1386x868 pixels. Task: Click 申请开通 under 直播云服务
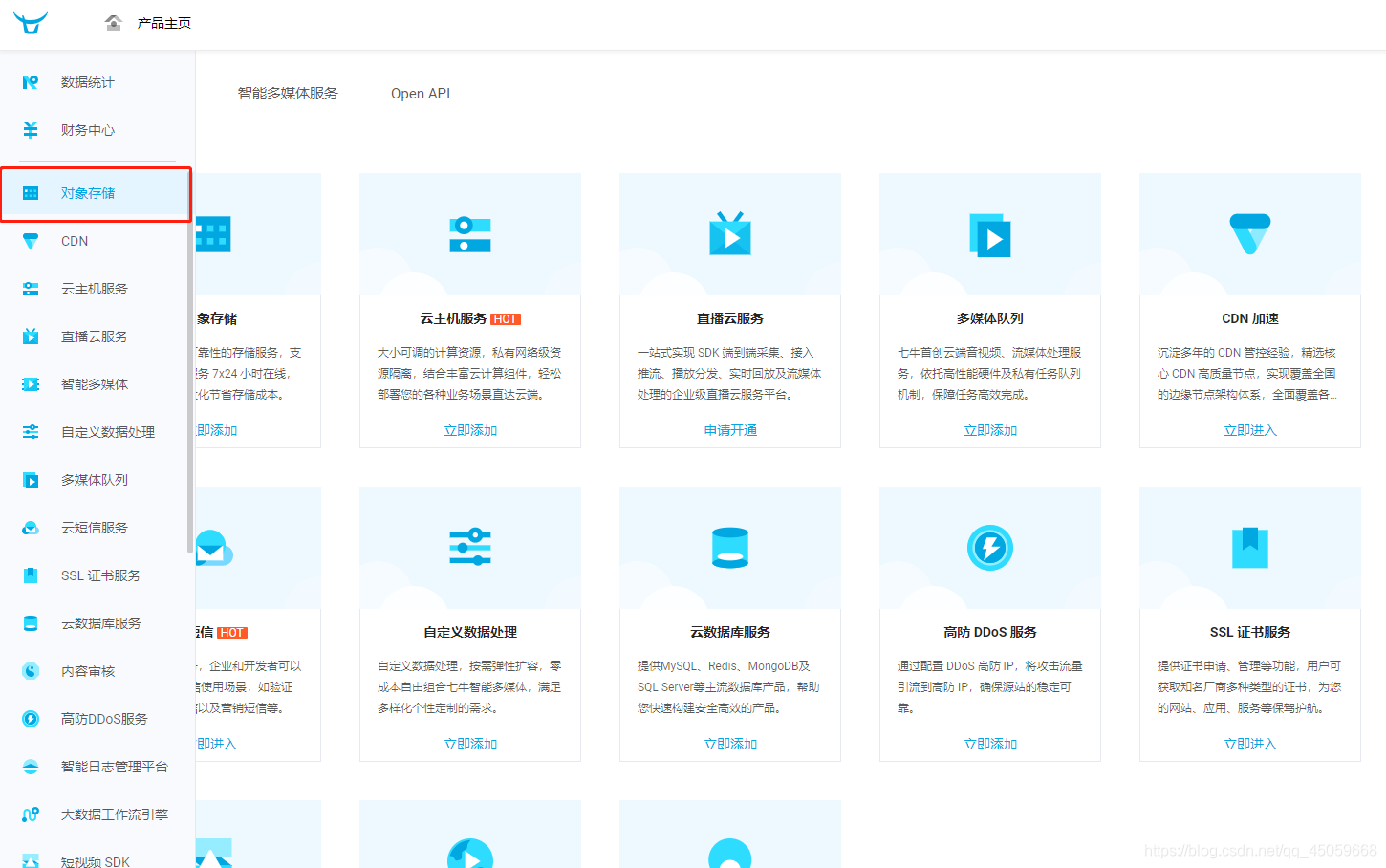(x=730, y=431)
